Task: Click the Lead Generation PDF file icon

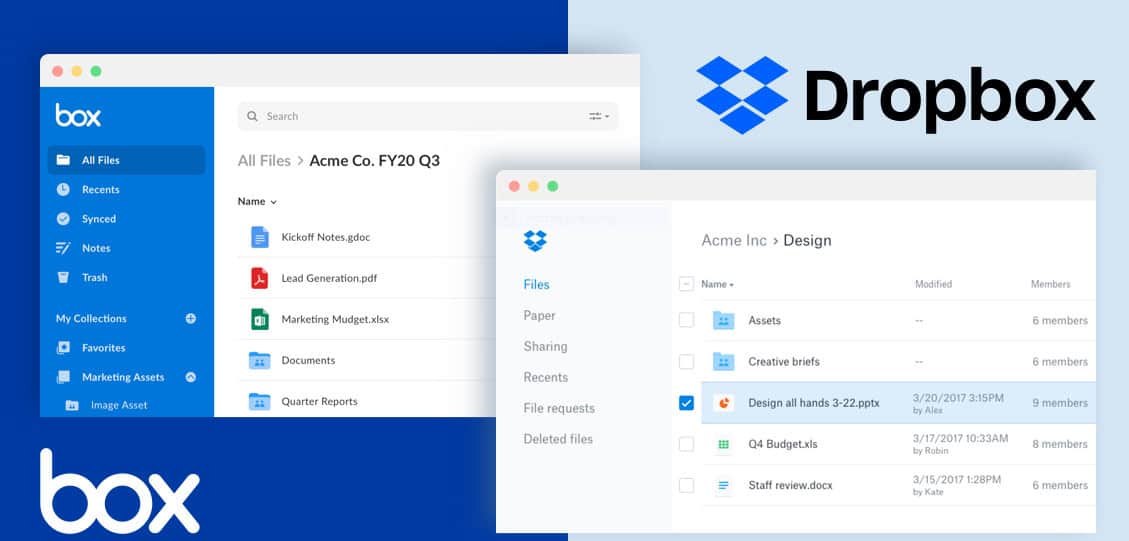Action: 259,278
